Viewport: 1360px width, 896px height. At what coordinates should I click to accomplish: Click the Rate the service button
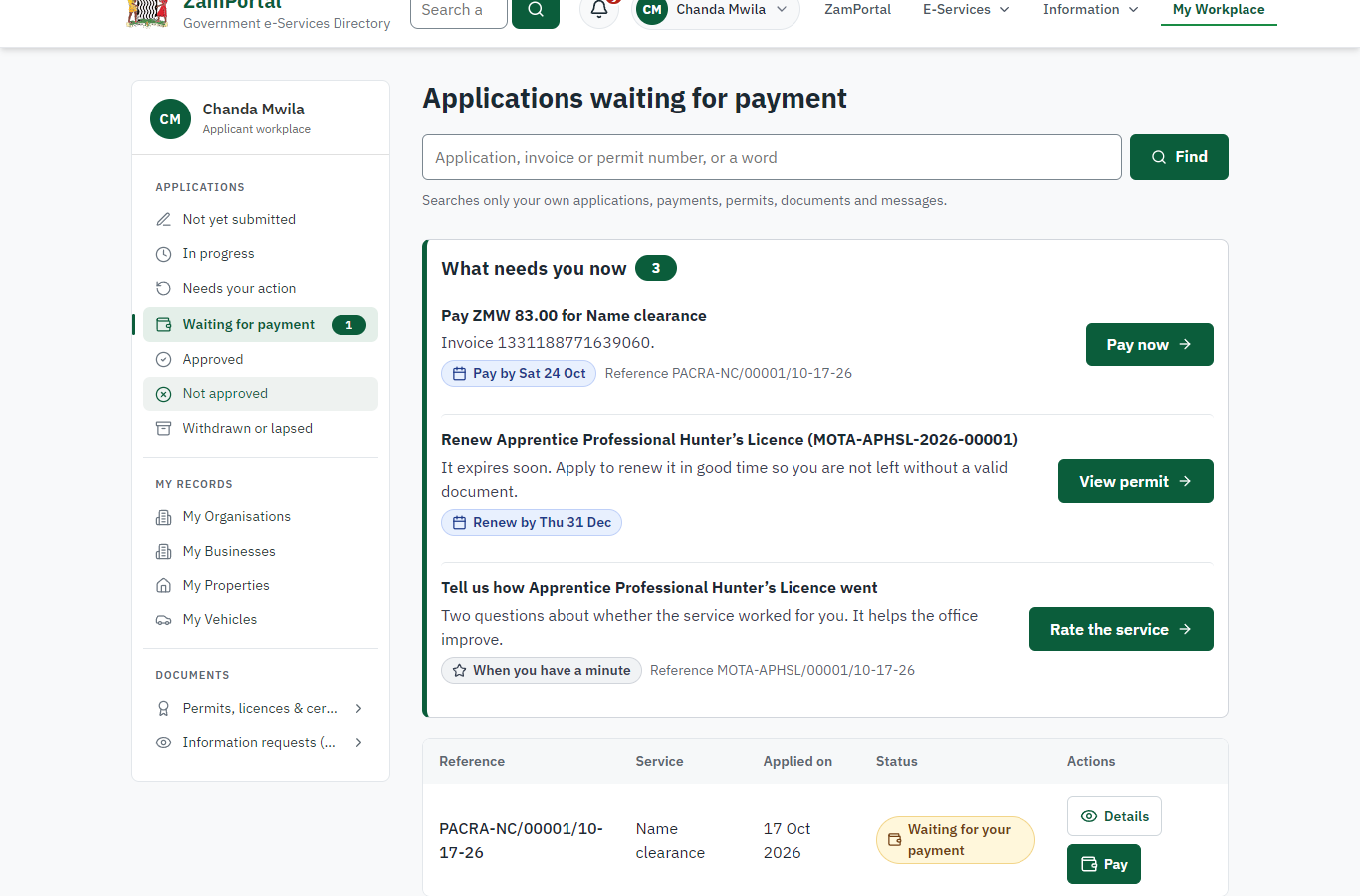(x=1121, y=629)
